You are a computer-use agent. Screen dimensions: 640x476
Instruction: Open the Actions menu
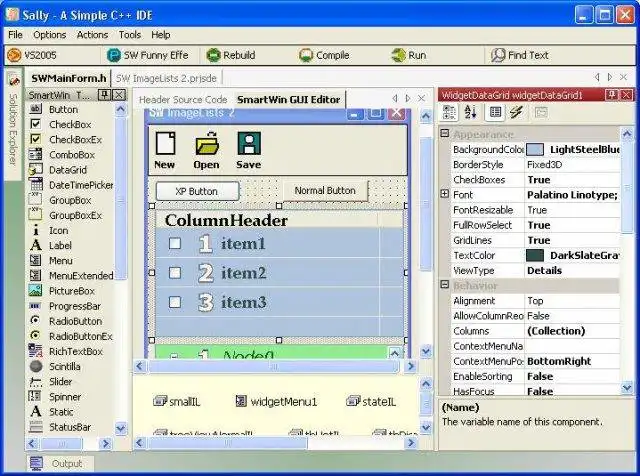click(x=92, y=35)
